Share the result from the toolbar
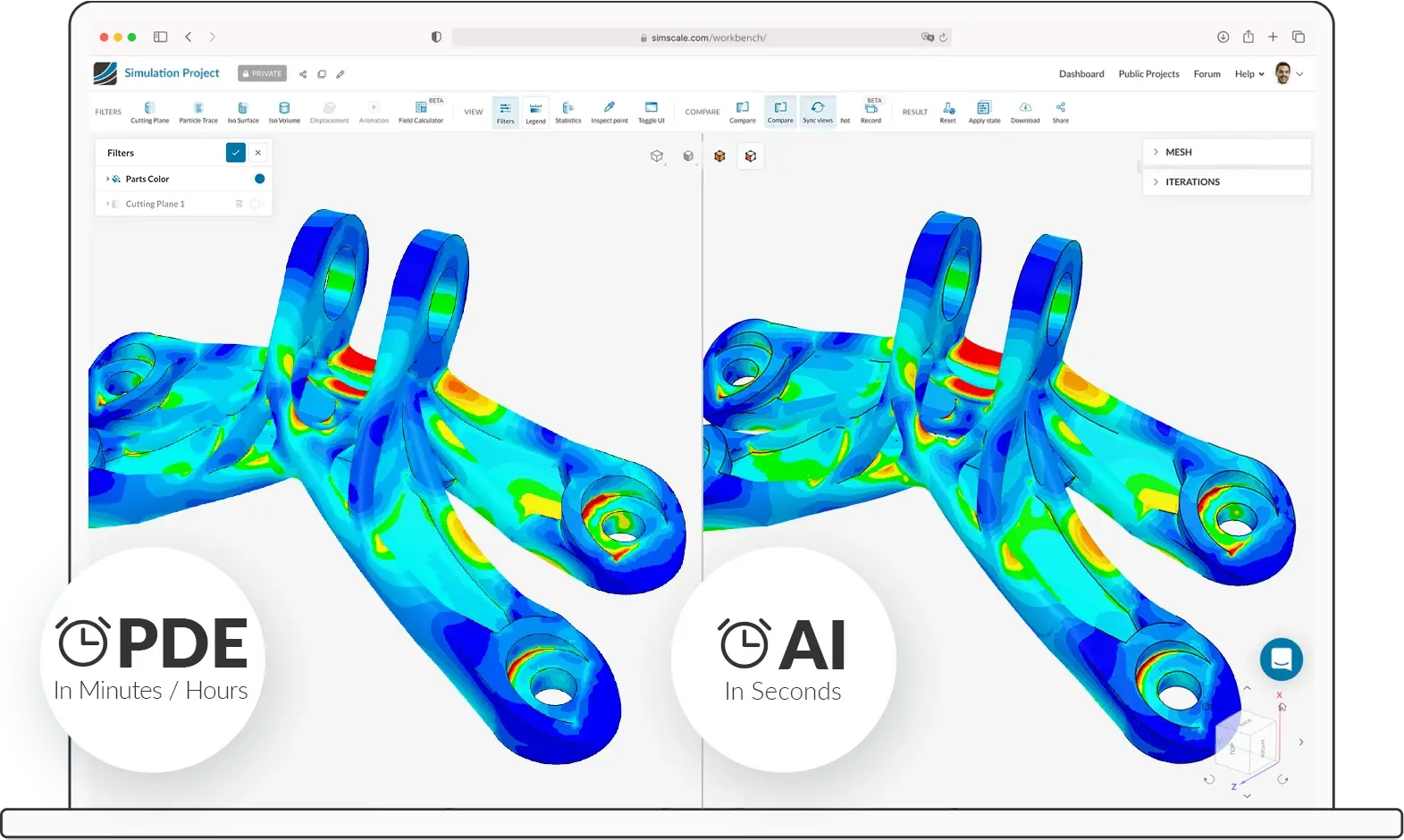The width and height of the screenshot is (1404, 840). 1061,113
